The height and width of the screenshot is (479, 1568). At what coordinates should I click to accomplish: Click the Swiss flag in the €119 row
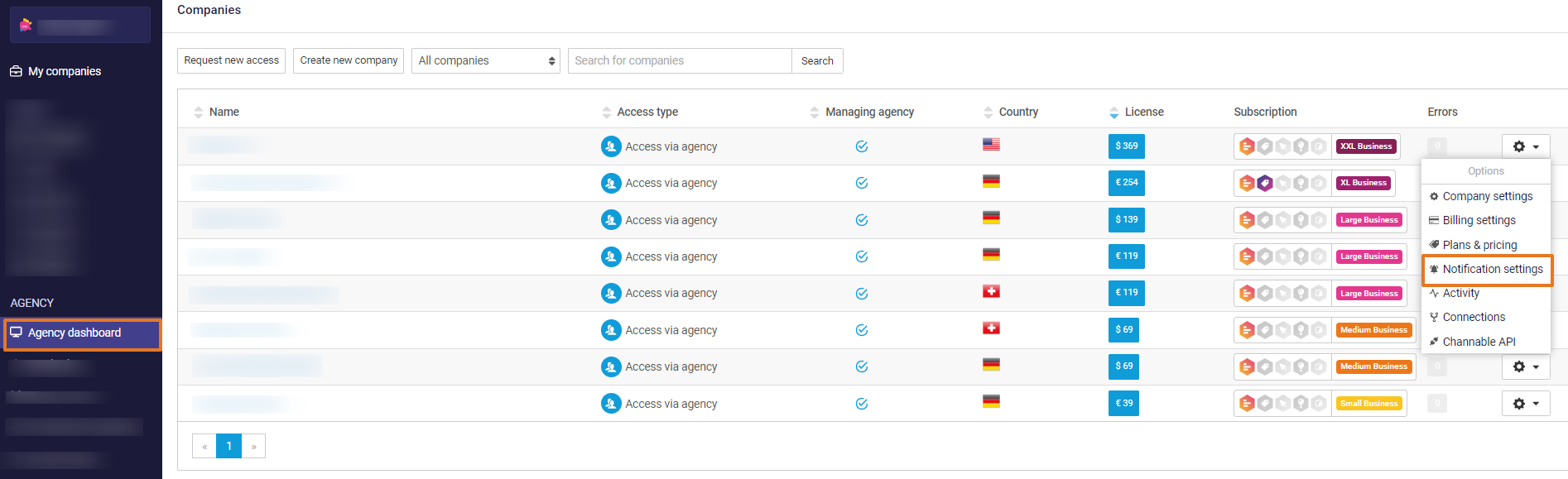(991, 291)
